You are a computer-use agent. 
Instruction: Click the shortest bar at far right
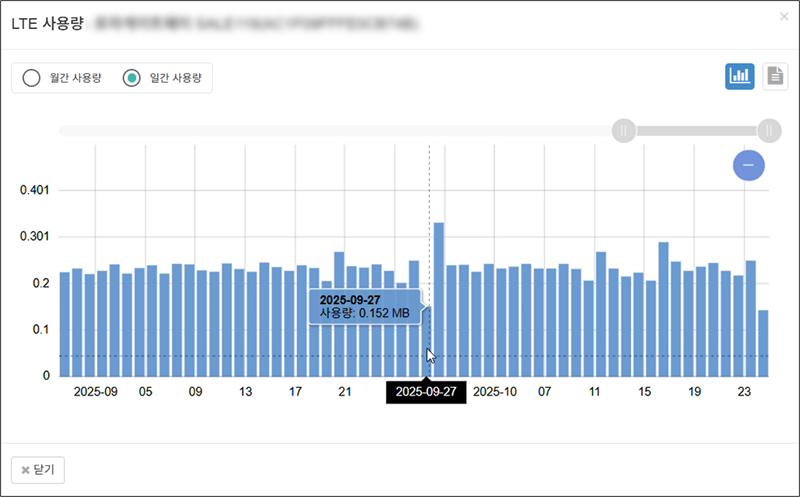point(763,343)
